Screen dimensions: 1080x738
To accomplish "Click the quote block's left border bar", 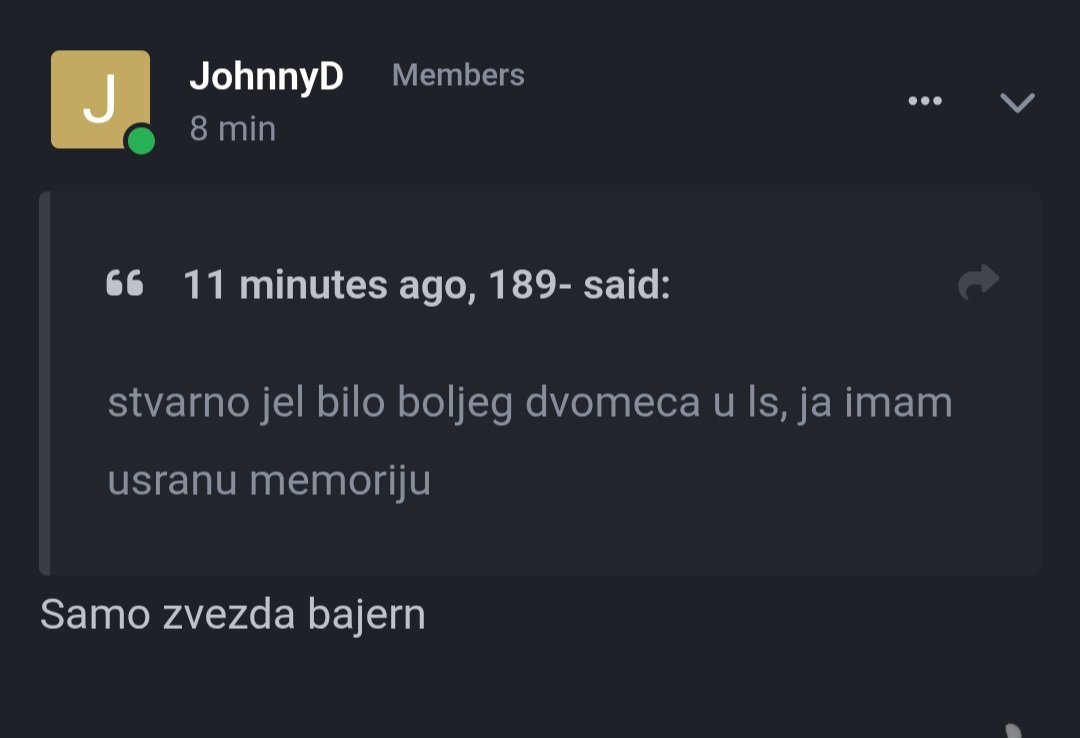I will [45, 383].
